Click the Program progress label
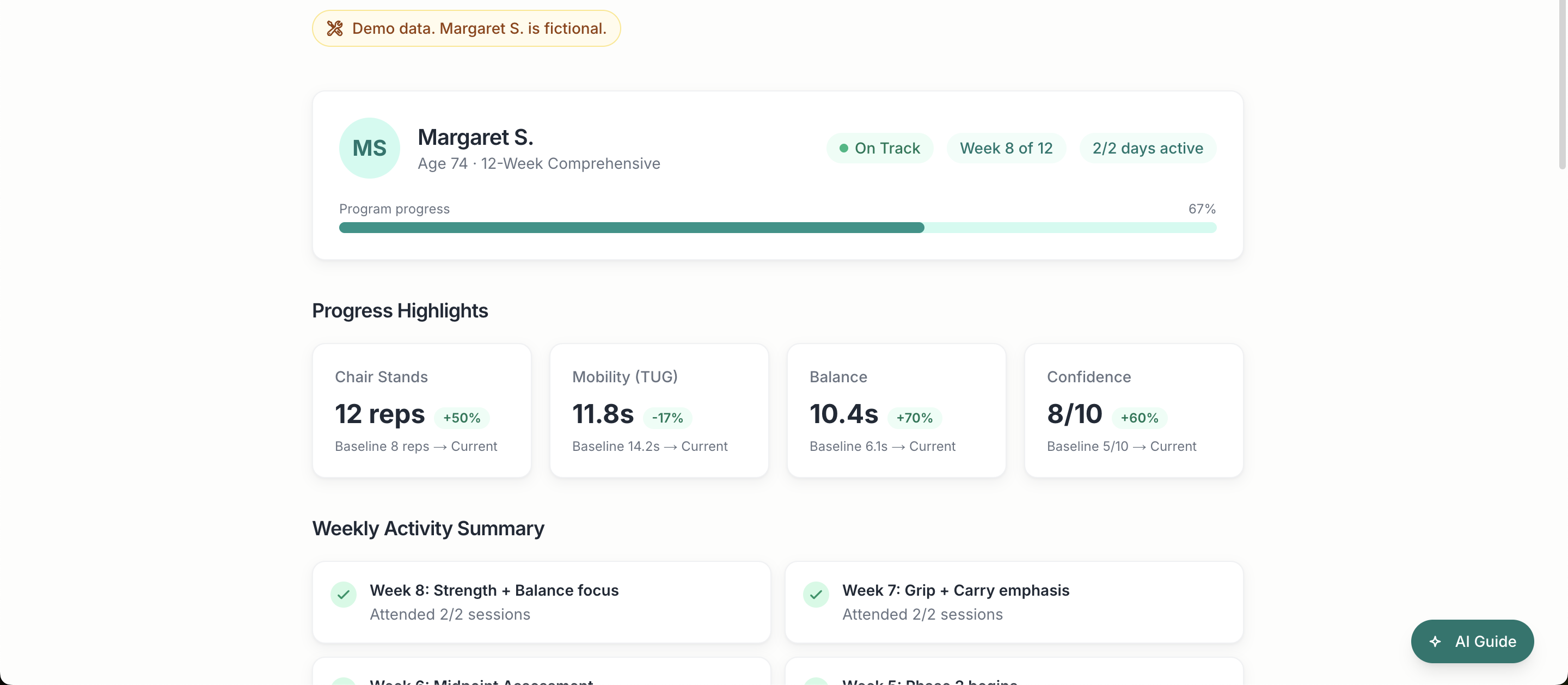Viewport: 1568px width, 685px height. click(x=394, y=209)
